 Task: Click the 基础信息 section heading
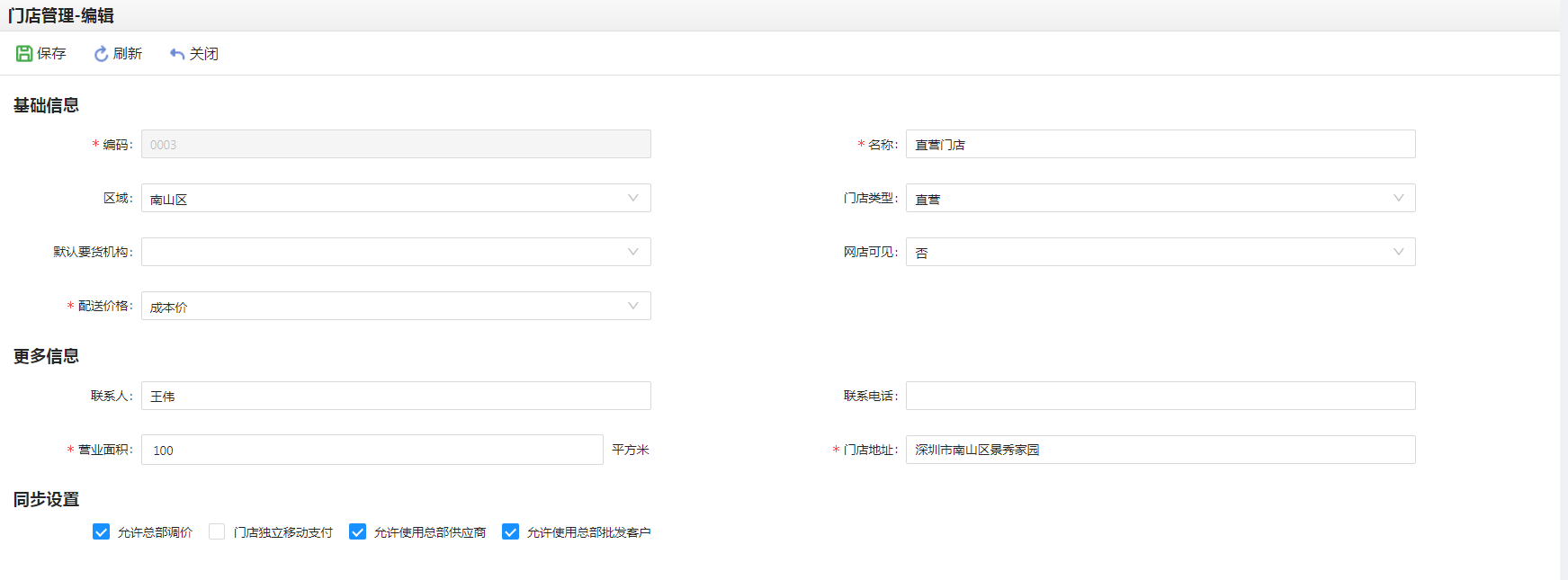point(46,105)
